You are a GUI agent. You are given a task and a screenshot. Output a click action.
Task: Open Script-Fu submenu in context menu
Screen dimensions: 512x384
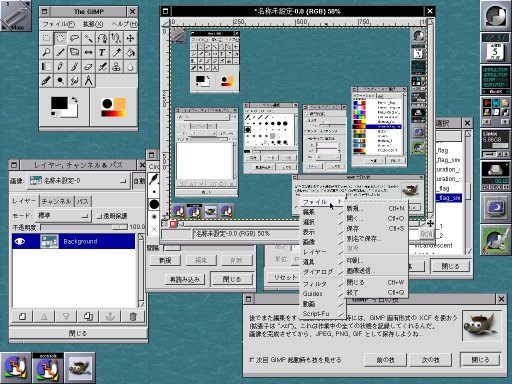[322, 314]
